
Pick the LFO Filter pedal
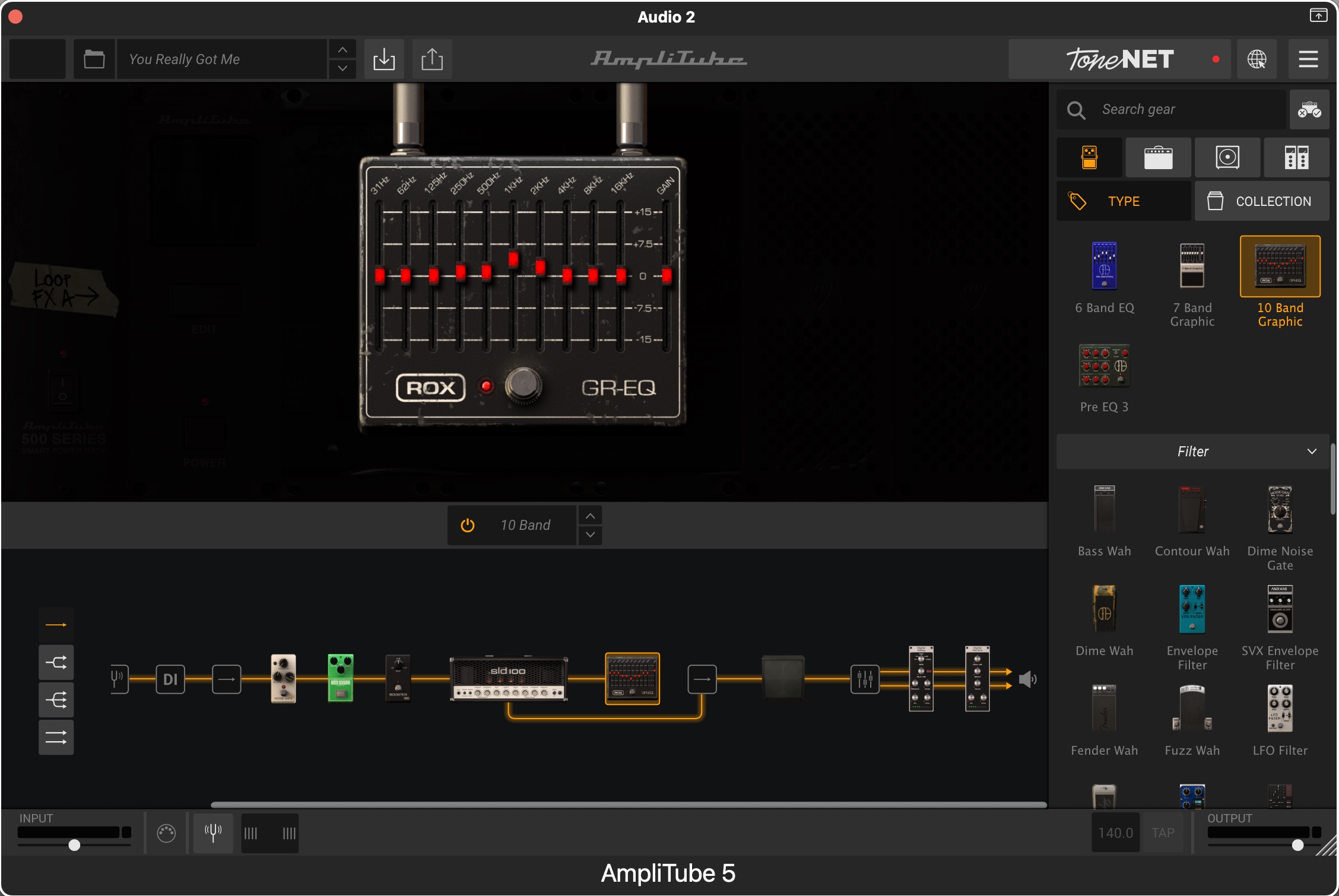pyautogui.click(x=1280, y=720)
